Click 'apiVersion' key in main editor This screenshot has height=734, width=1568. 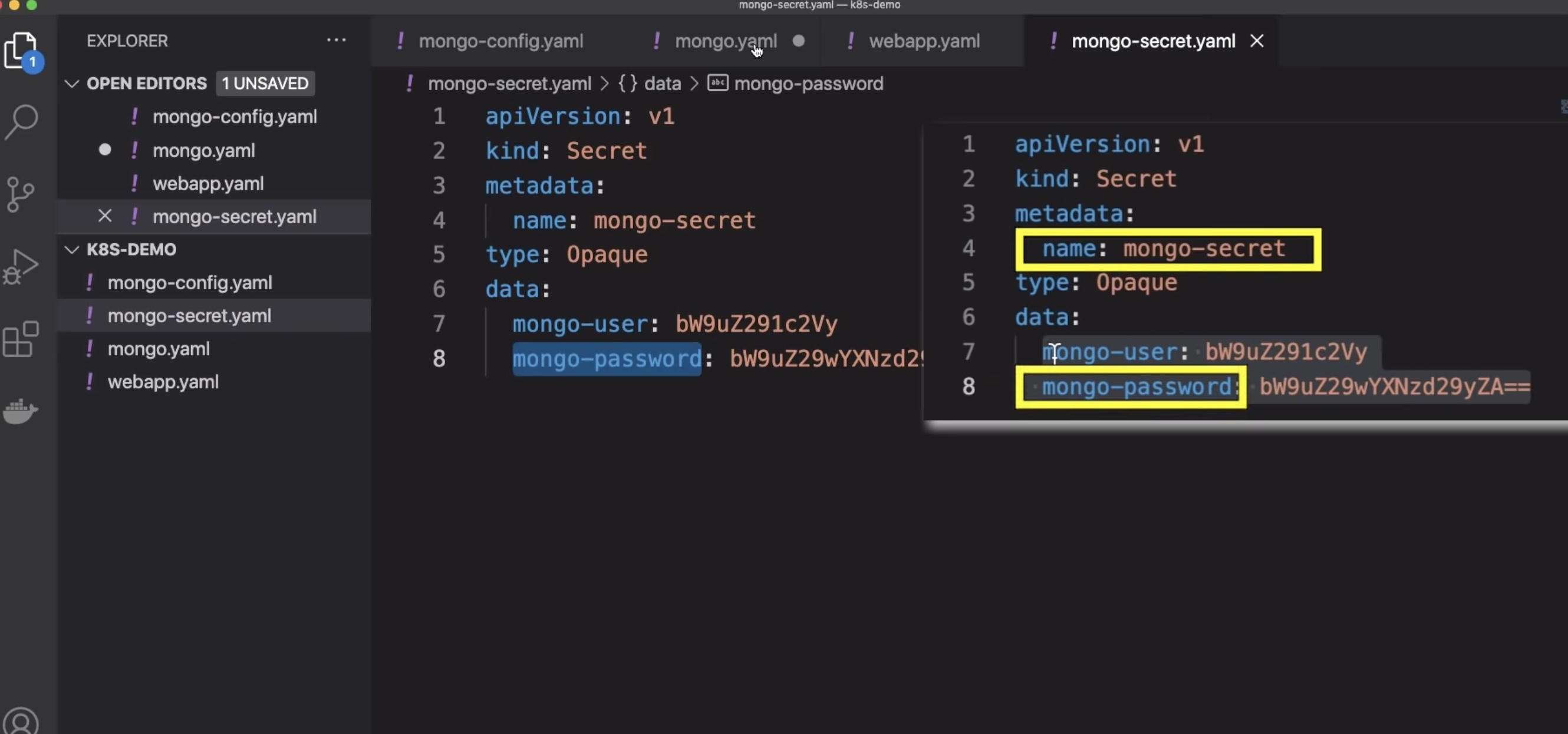point(553,116)
